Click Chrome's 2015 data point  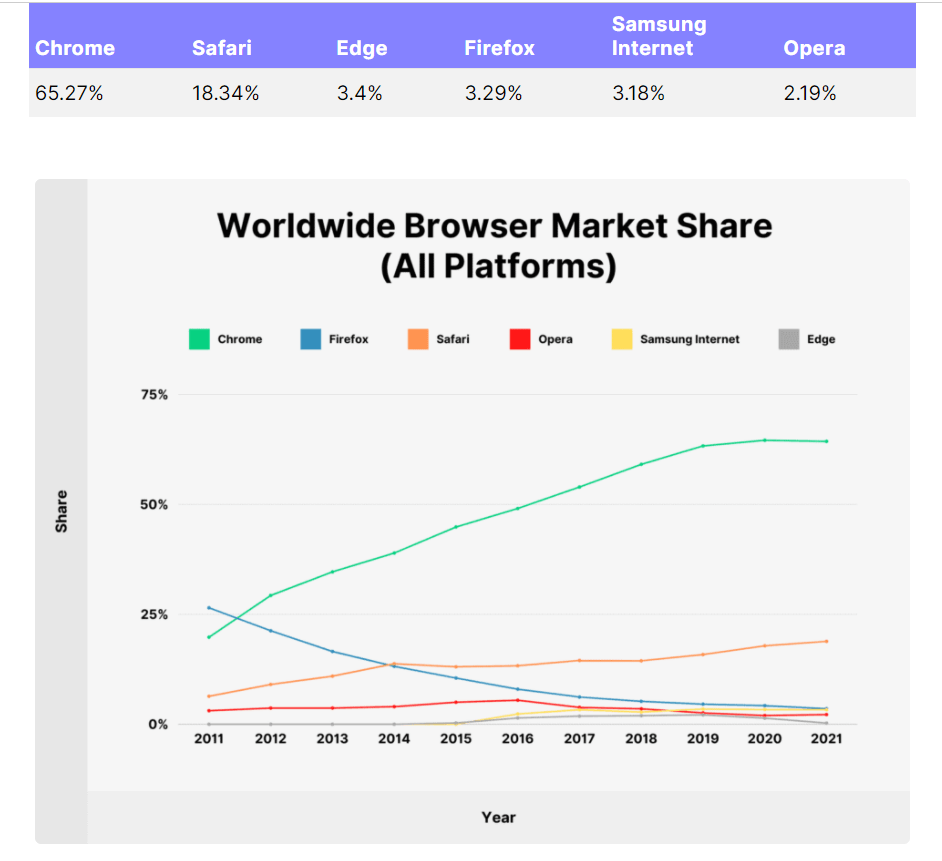[456, 528]
